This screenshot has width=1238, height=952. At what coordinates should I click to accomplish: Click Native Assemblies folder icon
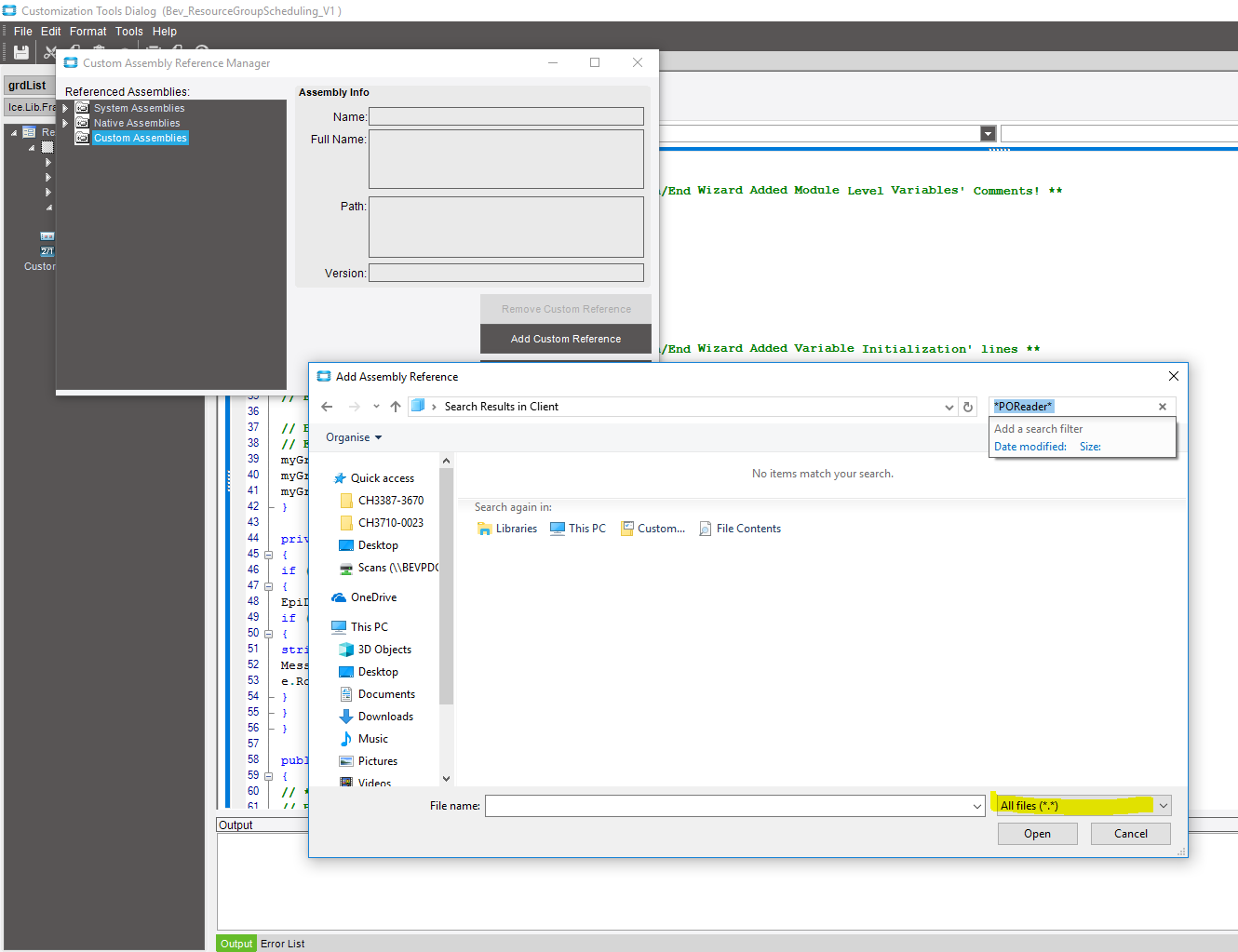tap(83, 123)
